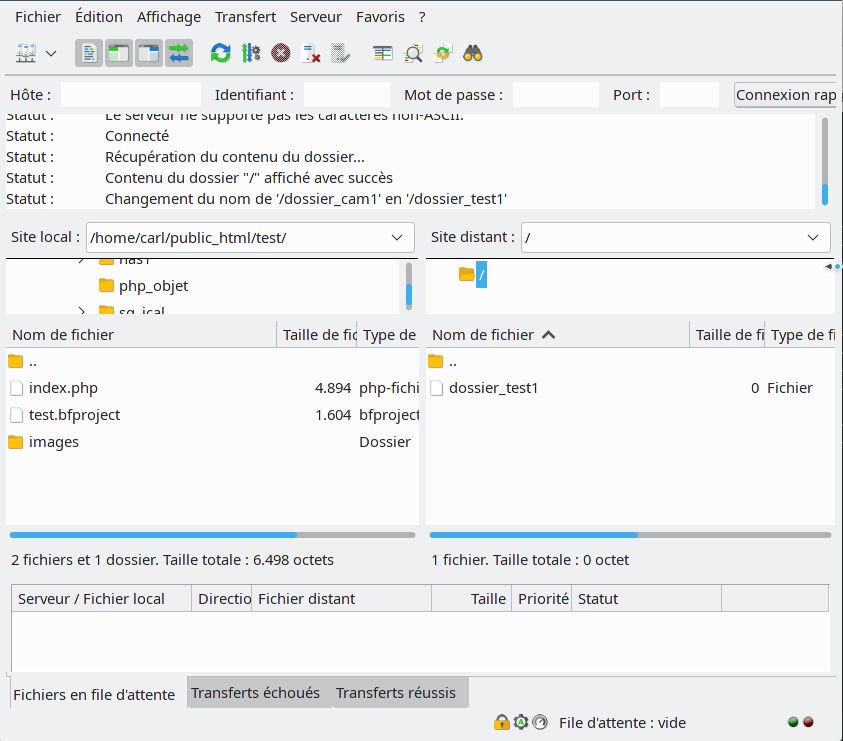Click the process queue toolbar icon
The width and height of the screenshot is (843, 741).
pyautogui.click(x=251, y=53)
